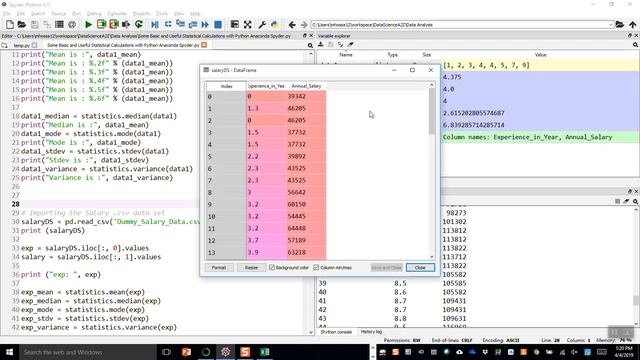Click the Remove all variables eraser icon
The height and width of the screenshot is (360, 640).
pyautogui.click(x=351, y=44)
